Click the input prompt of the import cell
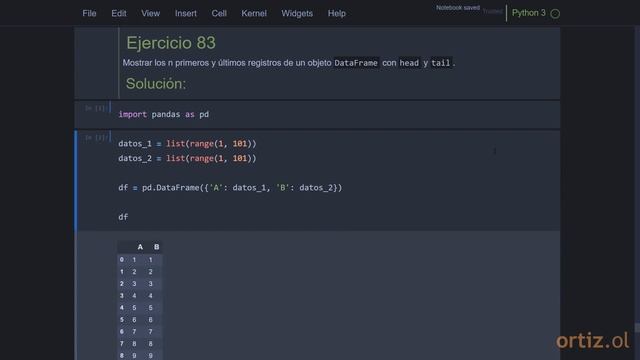Viewport: 640px width, 360px height. click(x=96, y=108)
